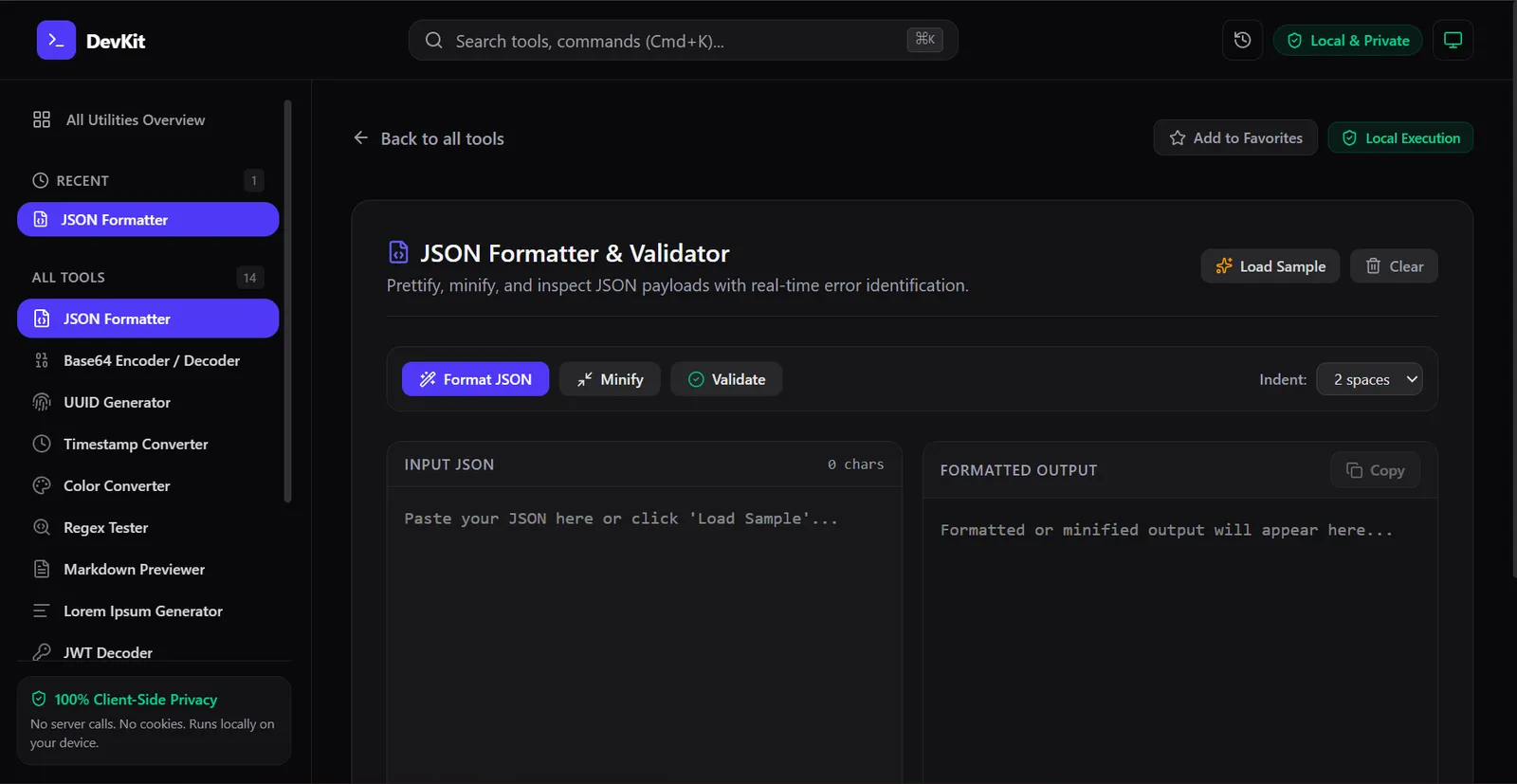Screen dimensions: 1517x784
Task: Click the Color Converter palette icon
Action: [x=42, y=485]
